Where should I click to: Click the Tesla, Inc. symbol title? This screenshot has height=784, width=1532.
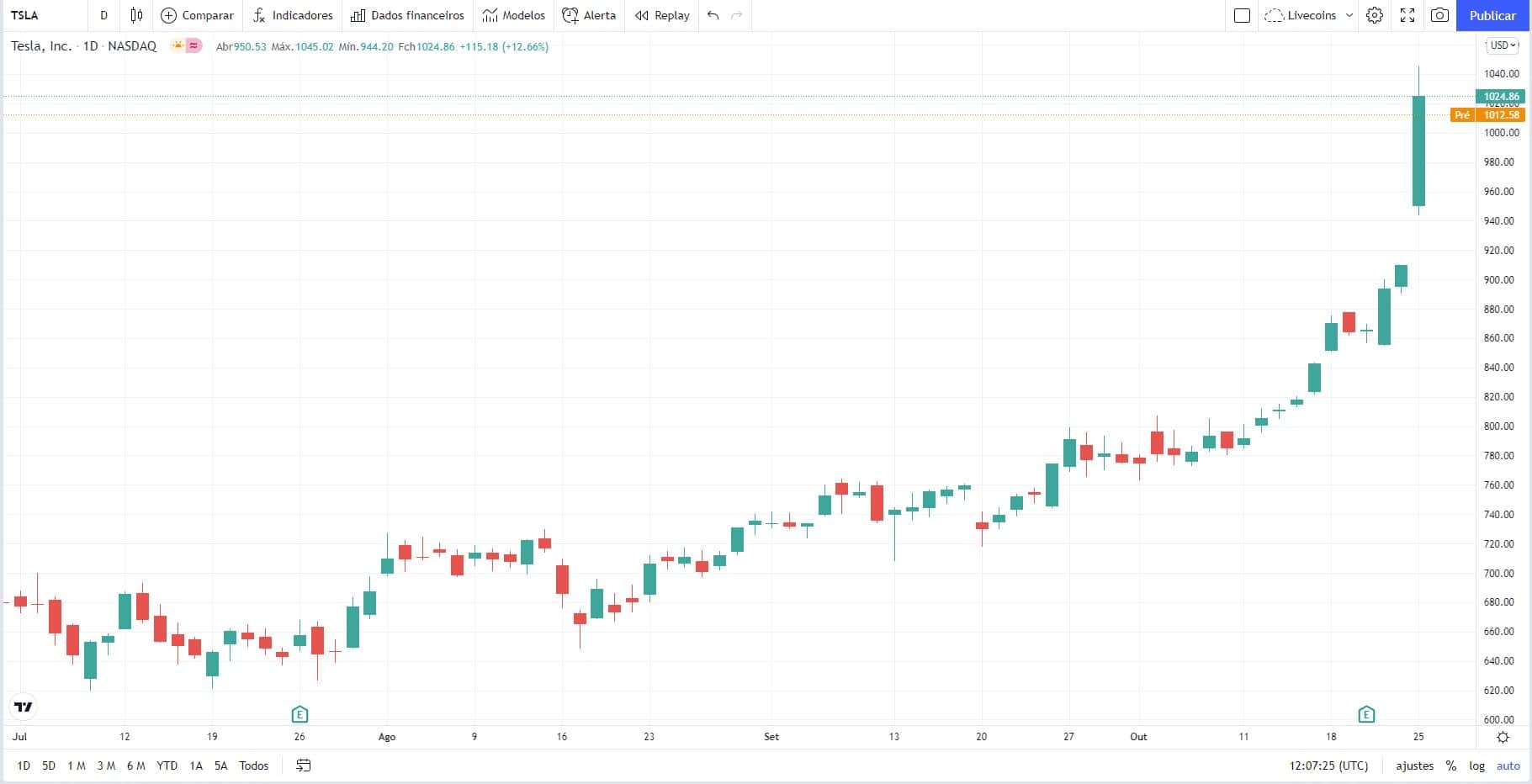[x=41, y=46]
